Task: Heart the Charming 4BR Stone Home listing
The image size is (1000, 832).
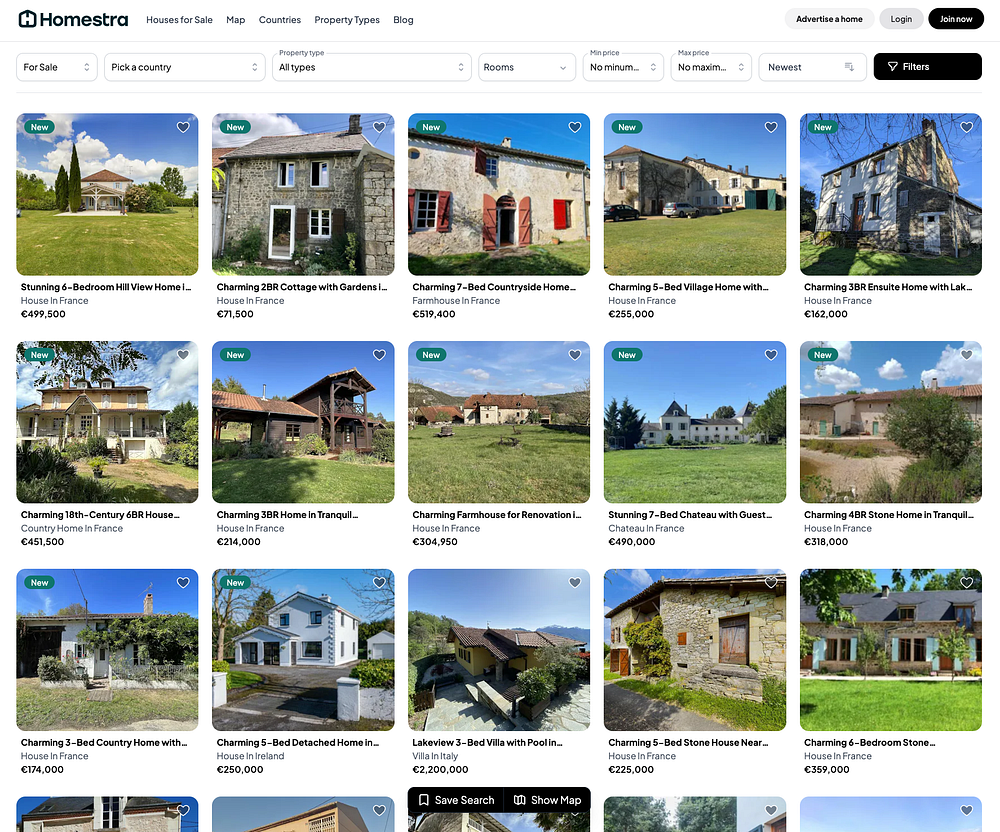Action: pyautogui.click(x=966, y=354)
